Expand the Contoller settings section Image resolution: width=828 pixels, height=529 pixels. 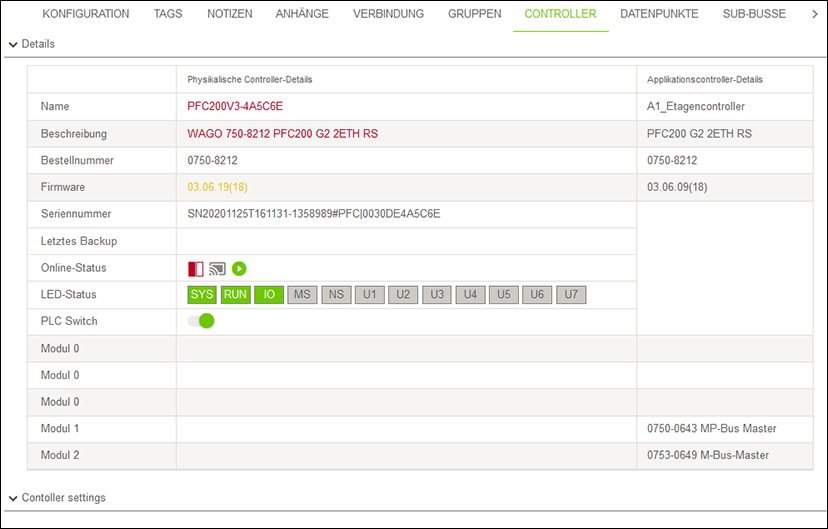pos(13,498)
